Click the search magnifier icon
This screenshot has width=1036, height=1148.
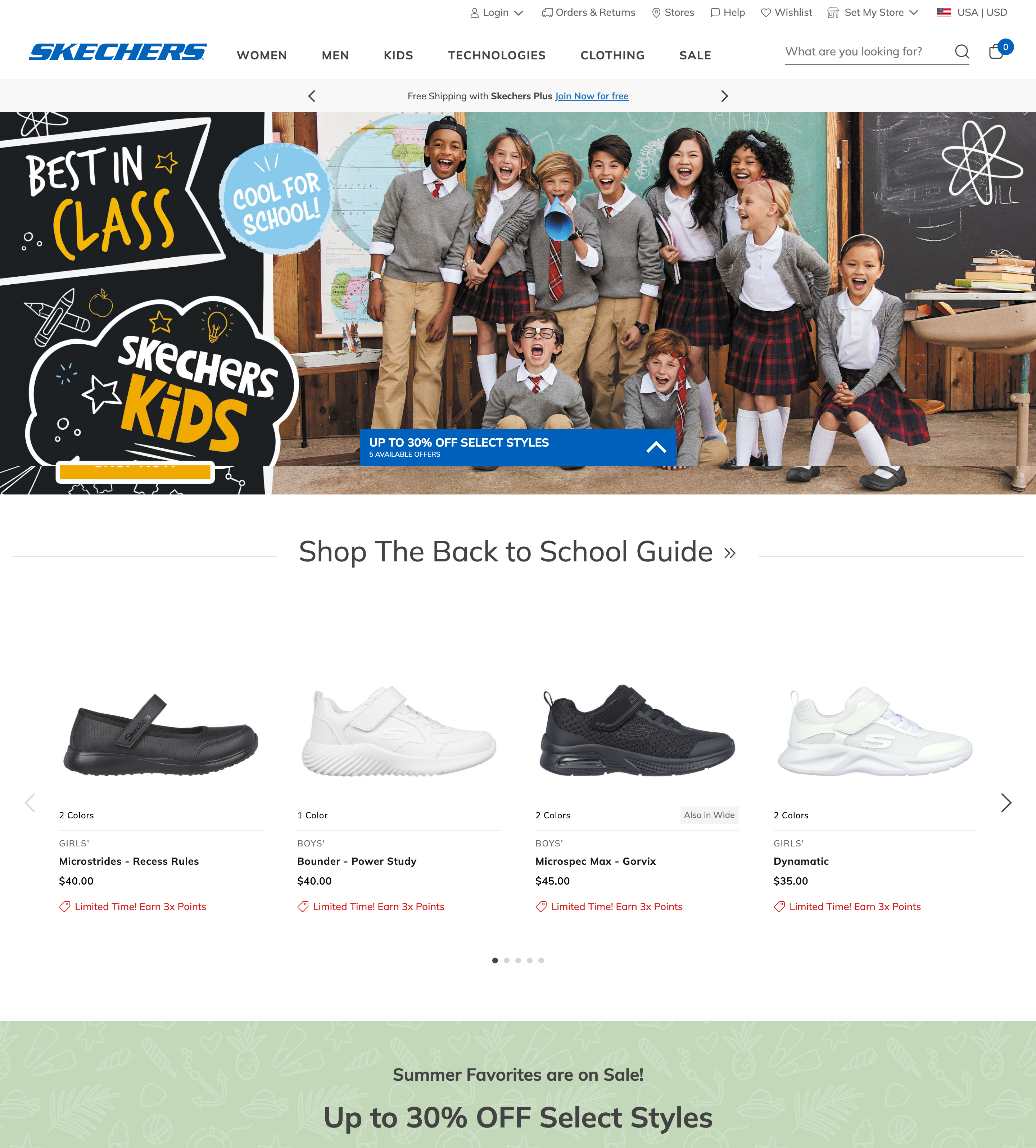pyautogui.click(x=962, y=52)
